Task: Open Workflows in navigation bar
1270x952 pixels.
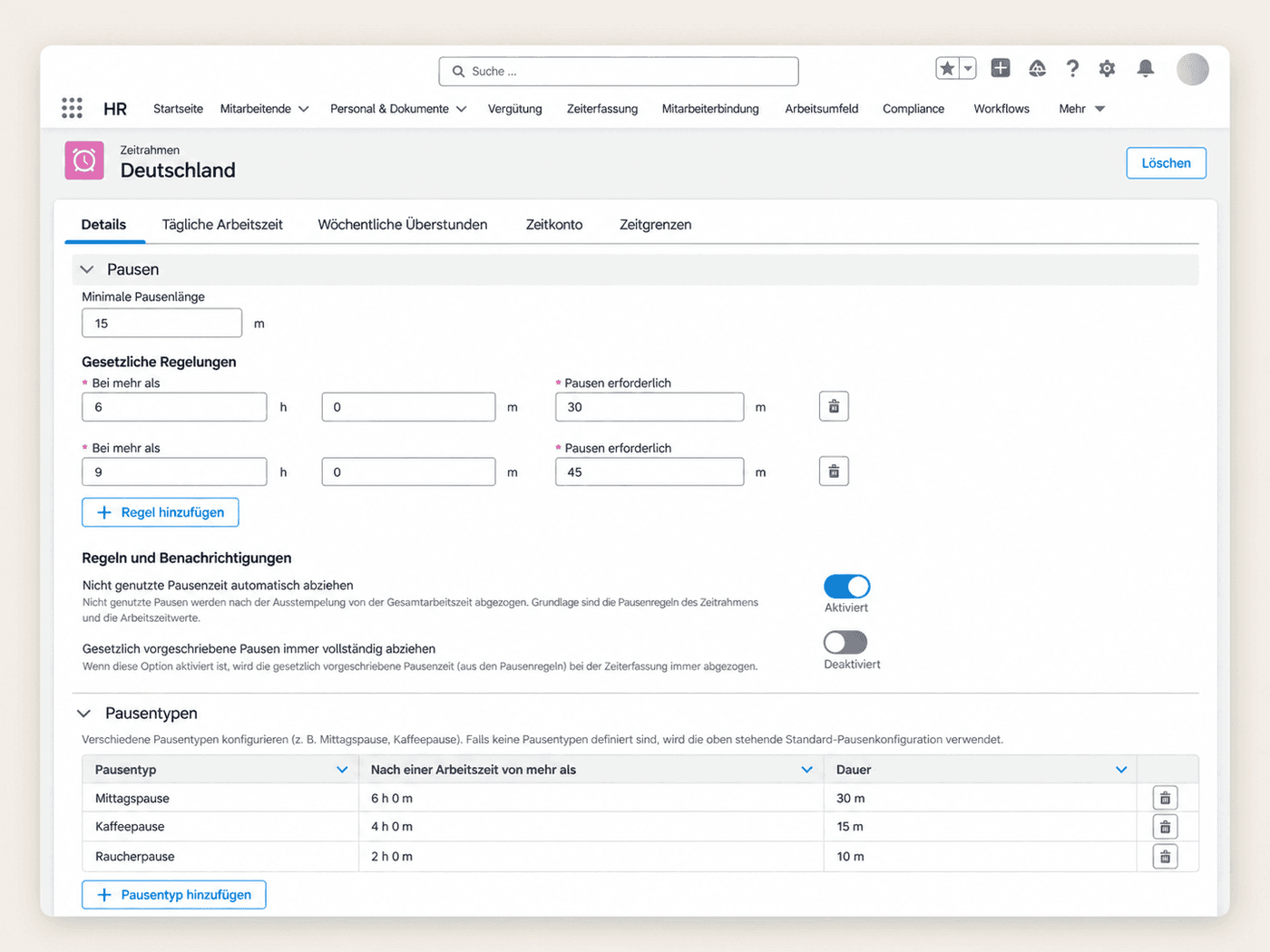Action: 1001,109
